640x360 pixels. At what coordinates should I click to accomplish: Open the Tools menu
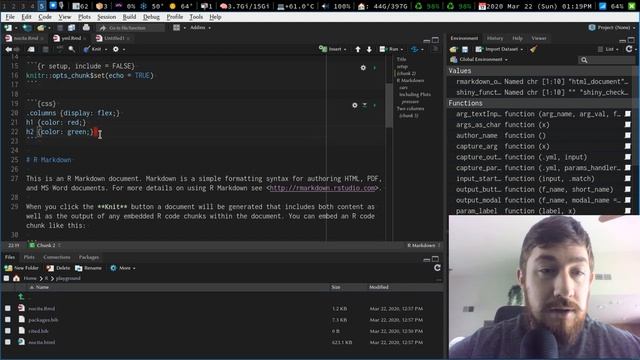click(x=196, y=17)
